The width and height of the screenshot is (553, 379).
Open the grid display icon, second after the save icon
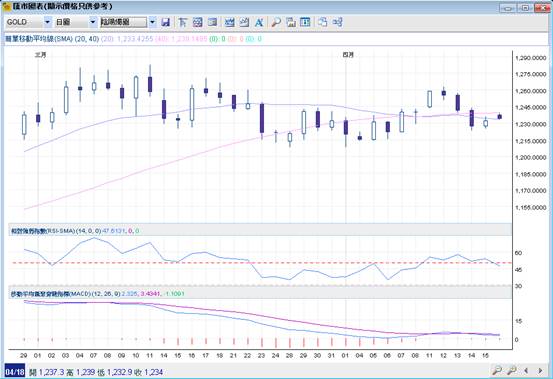tap(198, 22)
